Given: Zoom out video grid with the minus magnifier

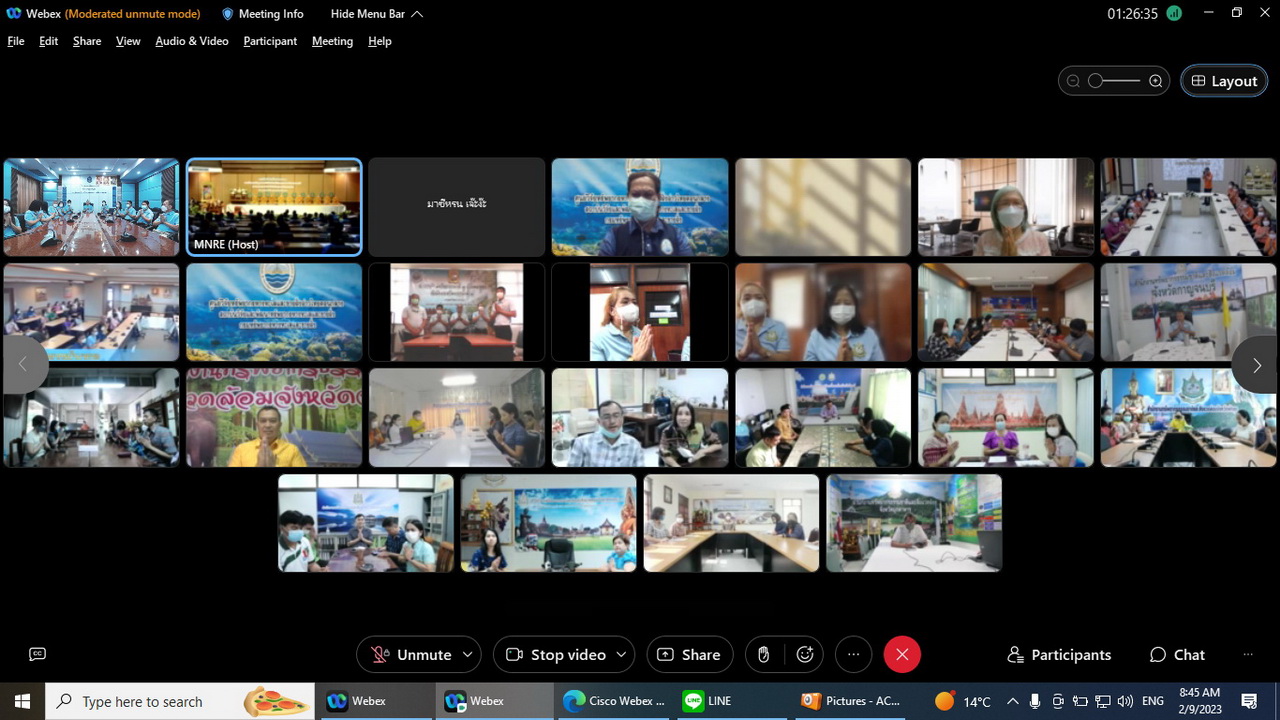Looking at the screenshot, I should coord(1073,81).
